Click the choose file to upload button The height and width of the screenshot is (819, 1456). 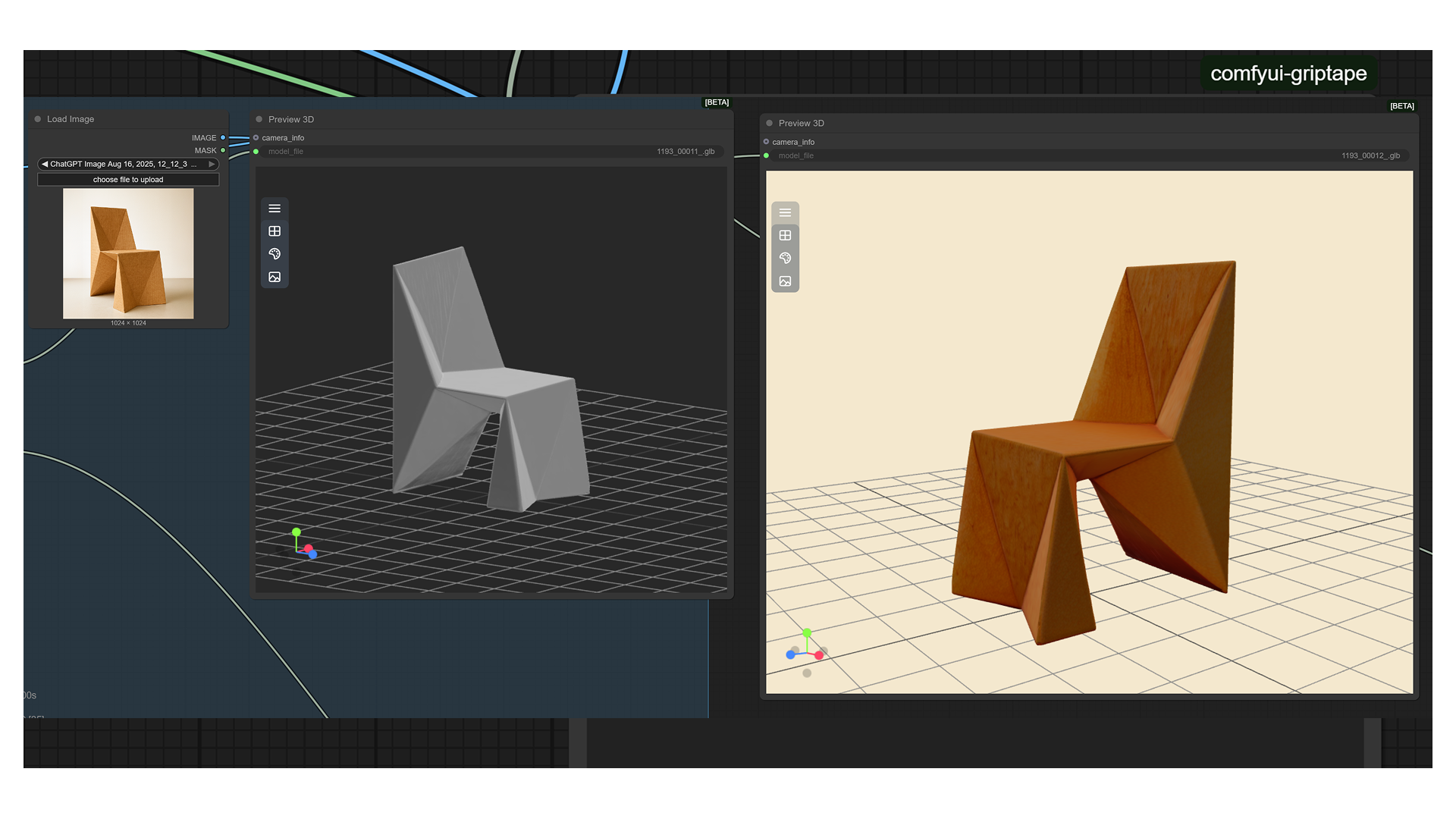tap(128, 180)
